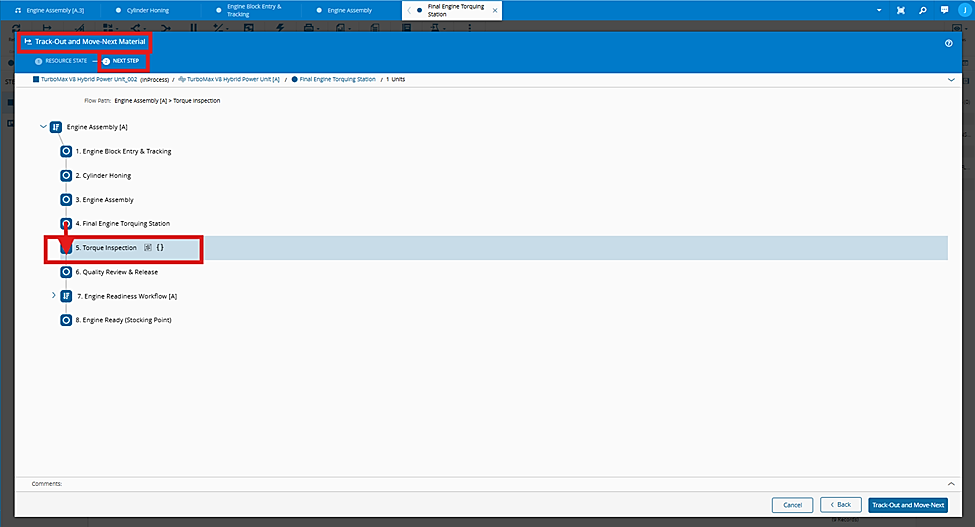Click the Track-Out and Move-Next button

click(x=908, y=505)
